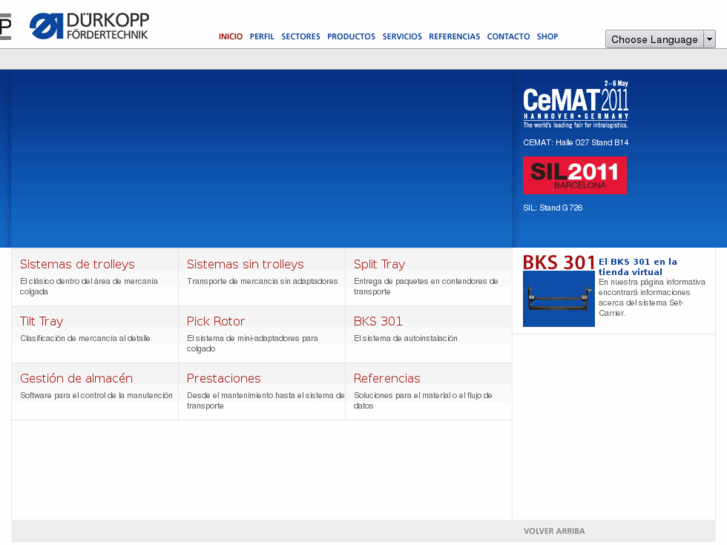Open the PRODUCTOS menu item
The height and width of the screenshot is (545, 727).
351,37
